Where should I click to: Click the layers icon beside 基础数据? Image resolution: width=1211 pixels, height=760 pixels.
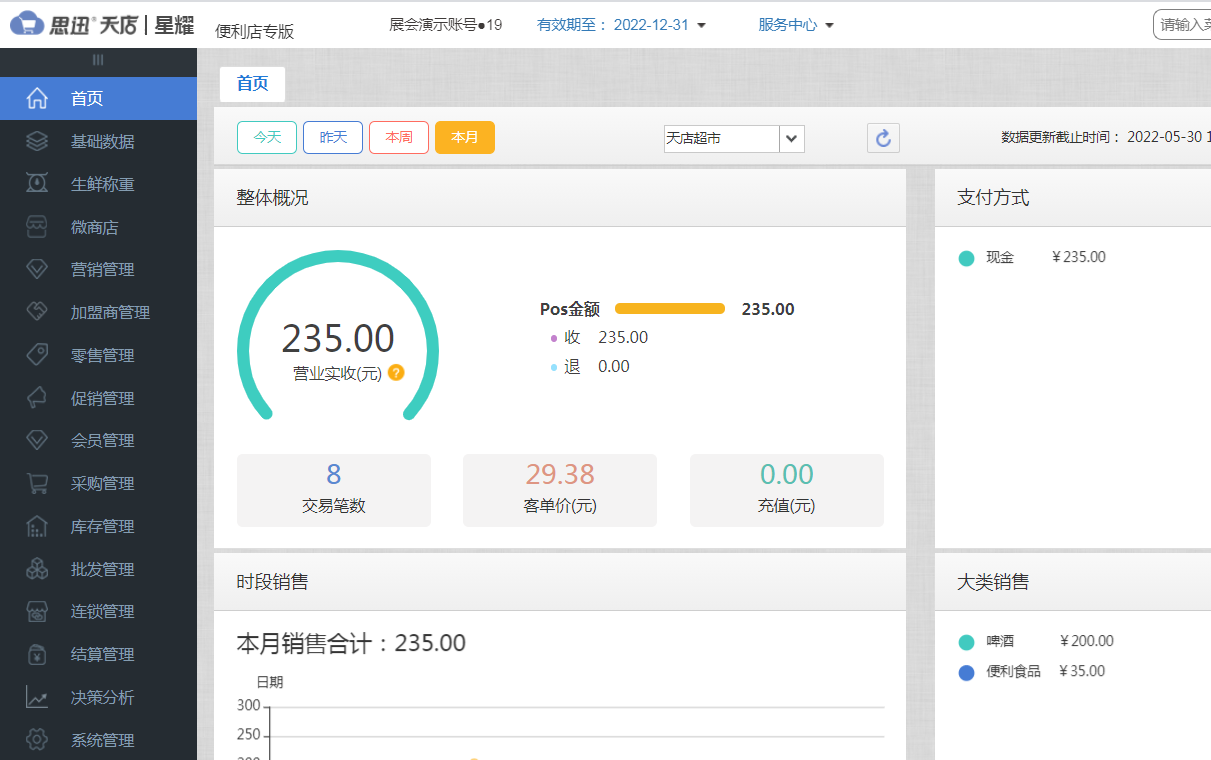[x=37, y=141]
